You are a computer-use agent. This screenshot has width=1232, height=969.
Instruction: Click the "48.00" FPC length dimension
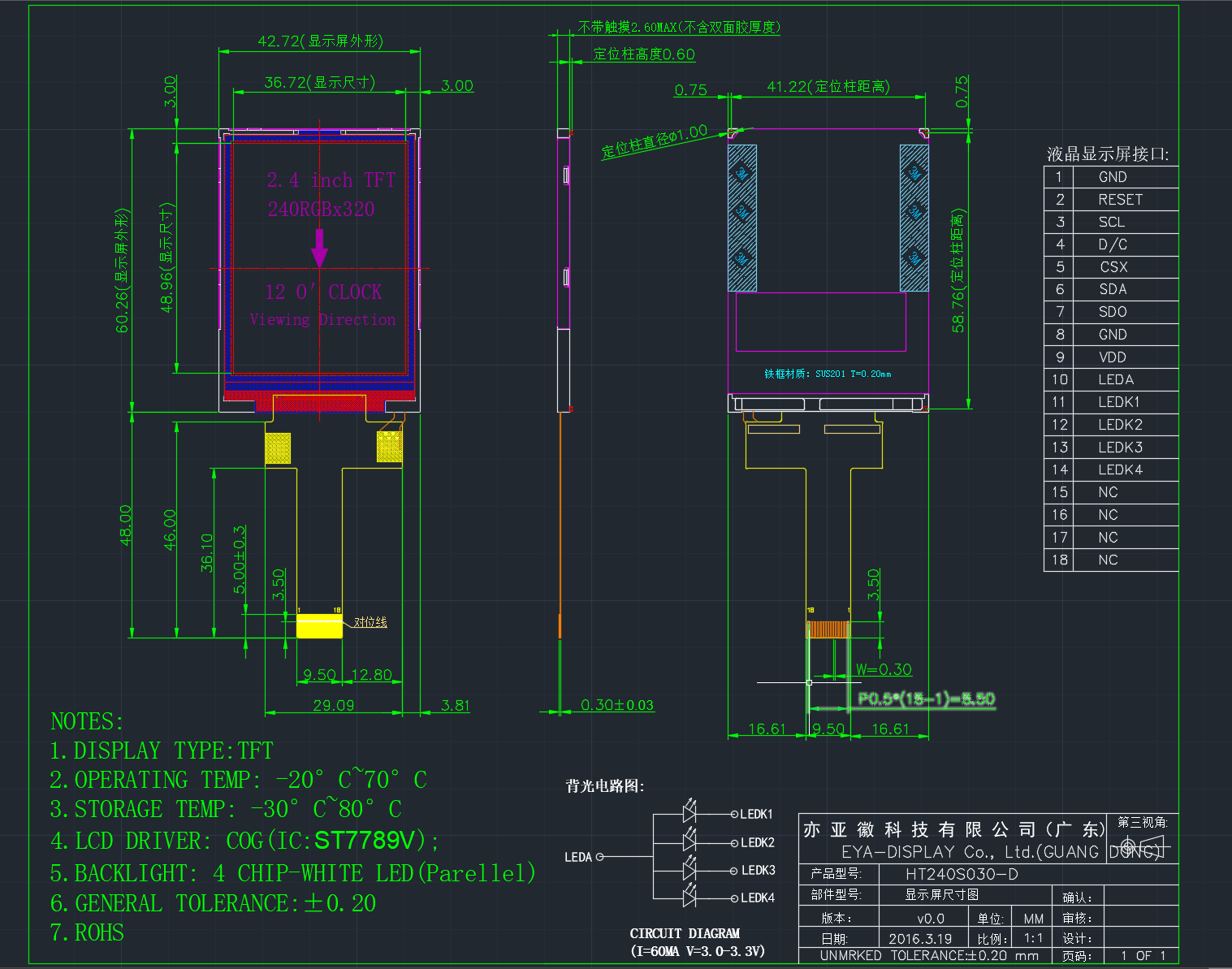coord(126,526)
